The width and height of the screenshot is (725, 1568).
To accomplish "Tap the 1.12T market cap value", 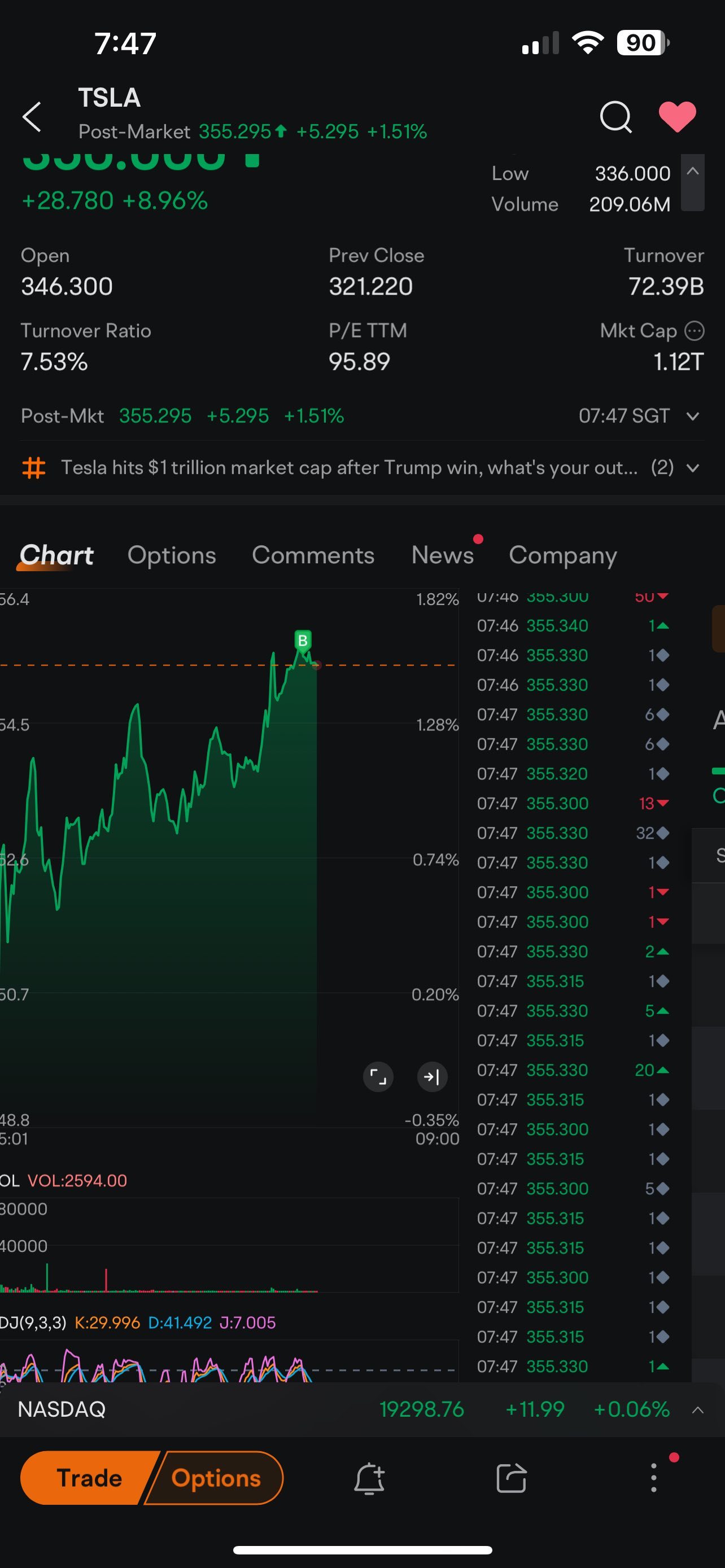I will [678, 362].
